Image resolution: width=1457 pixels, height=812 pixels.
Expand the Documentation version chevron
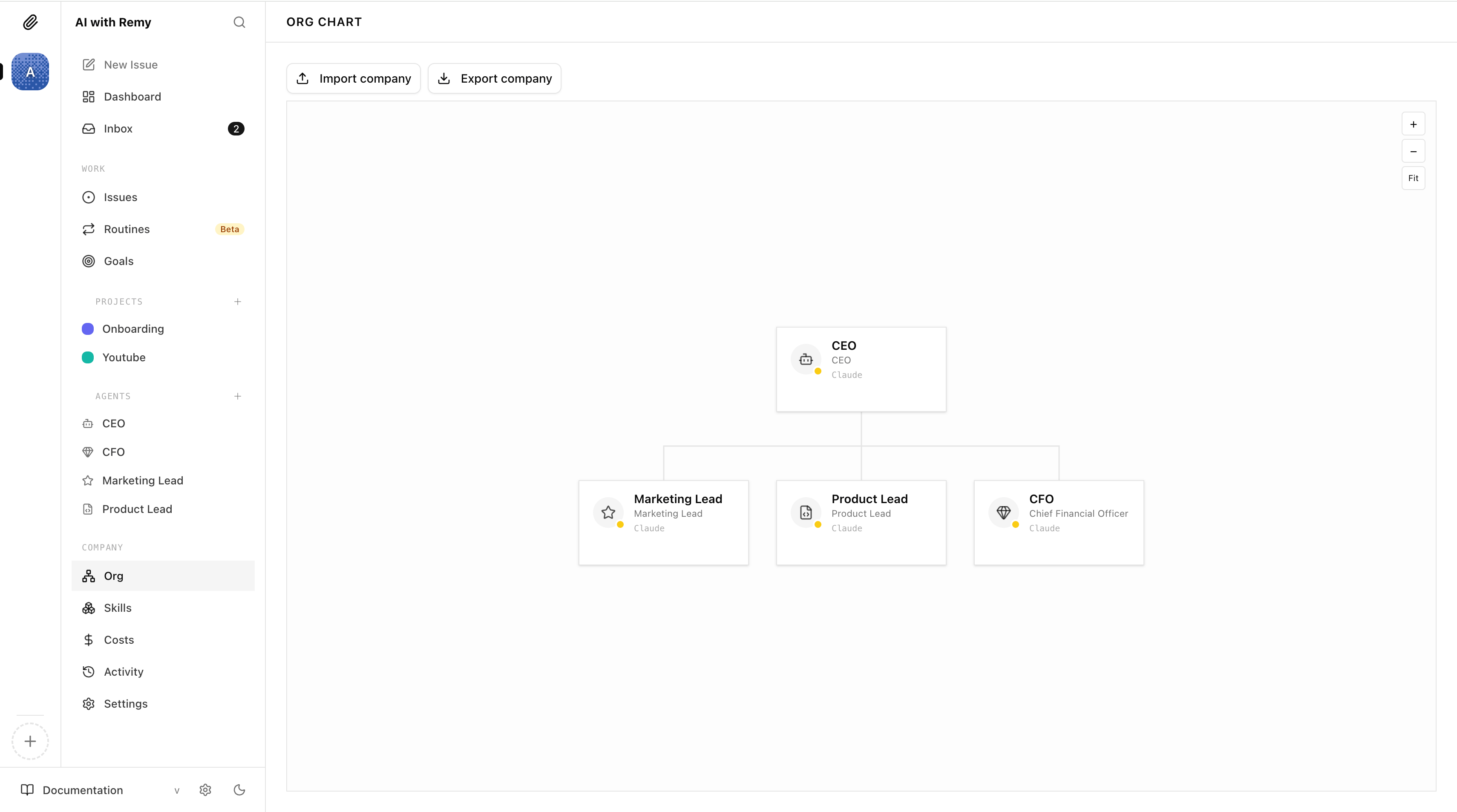[x=176, y=791]
